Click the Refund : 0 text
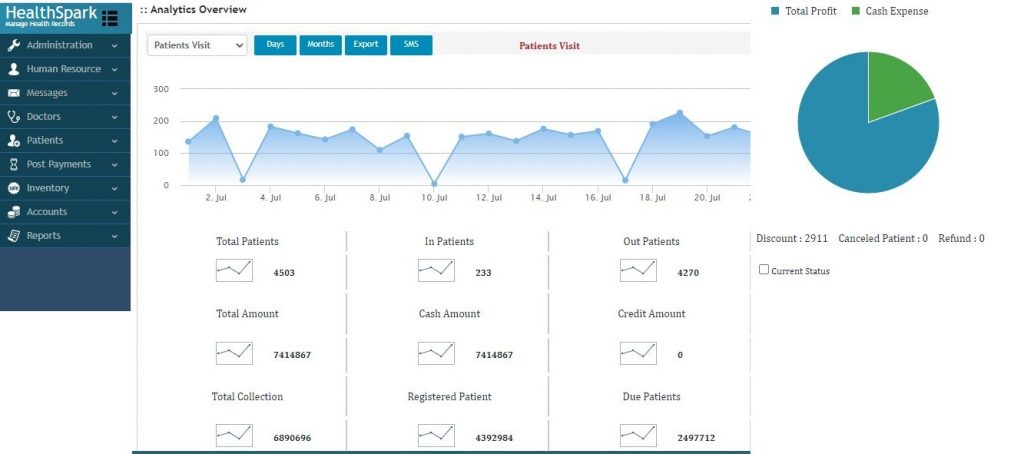 click(x=961, y=238)
